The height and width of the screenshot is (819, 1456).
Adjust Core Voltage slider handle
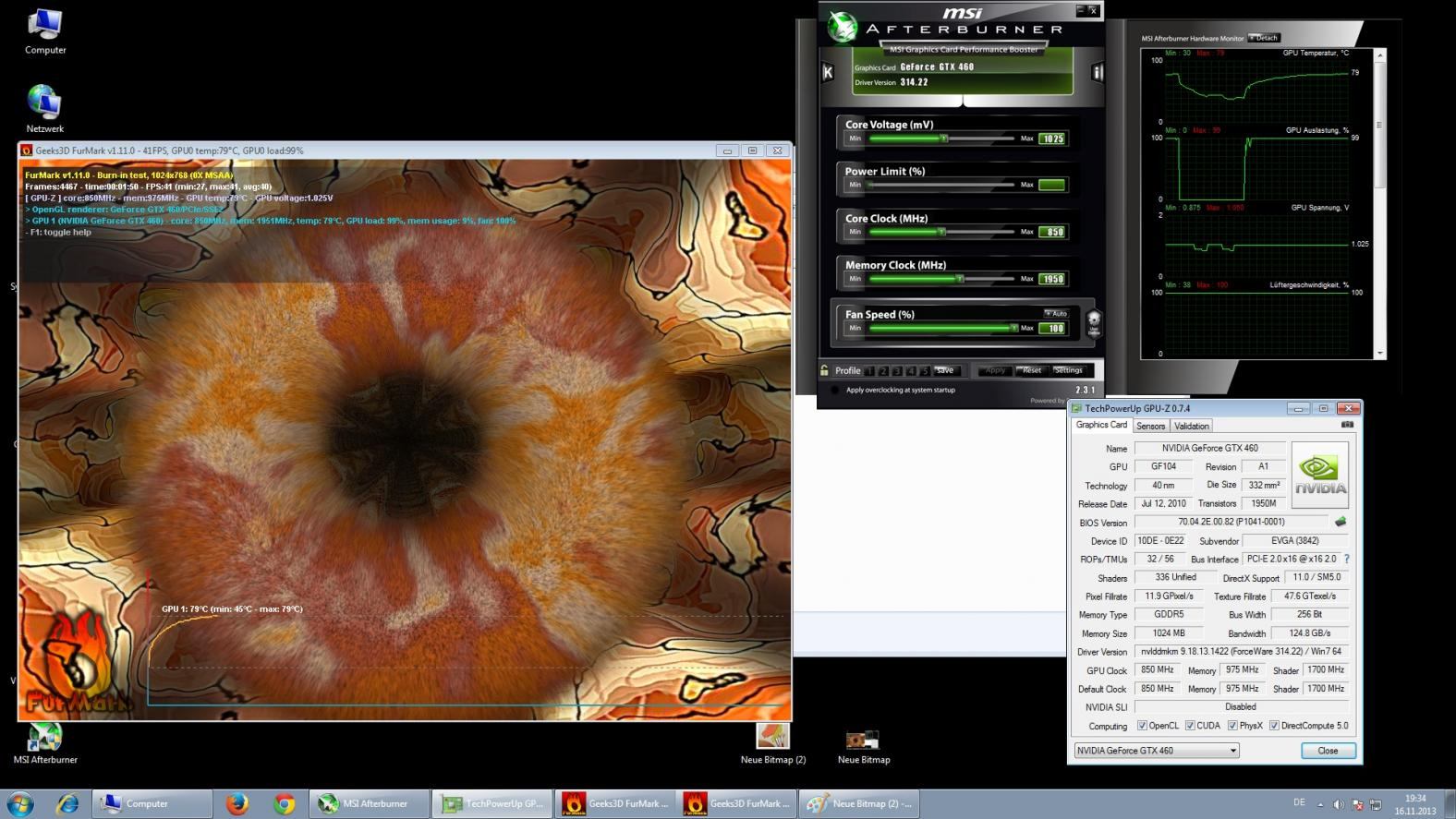[943, 139]
